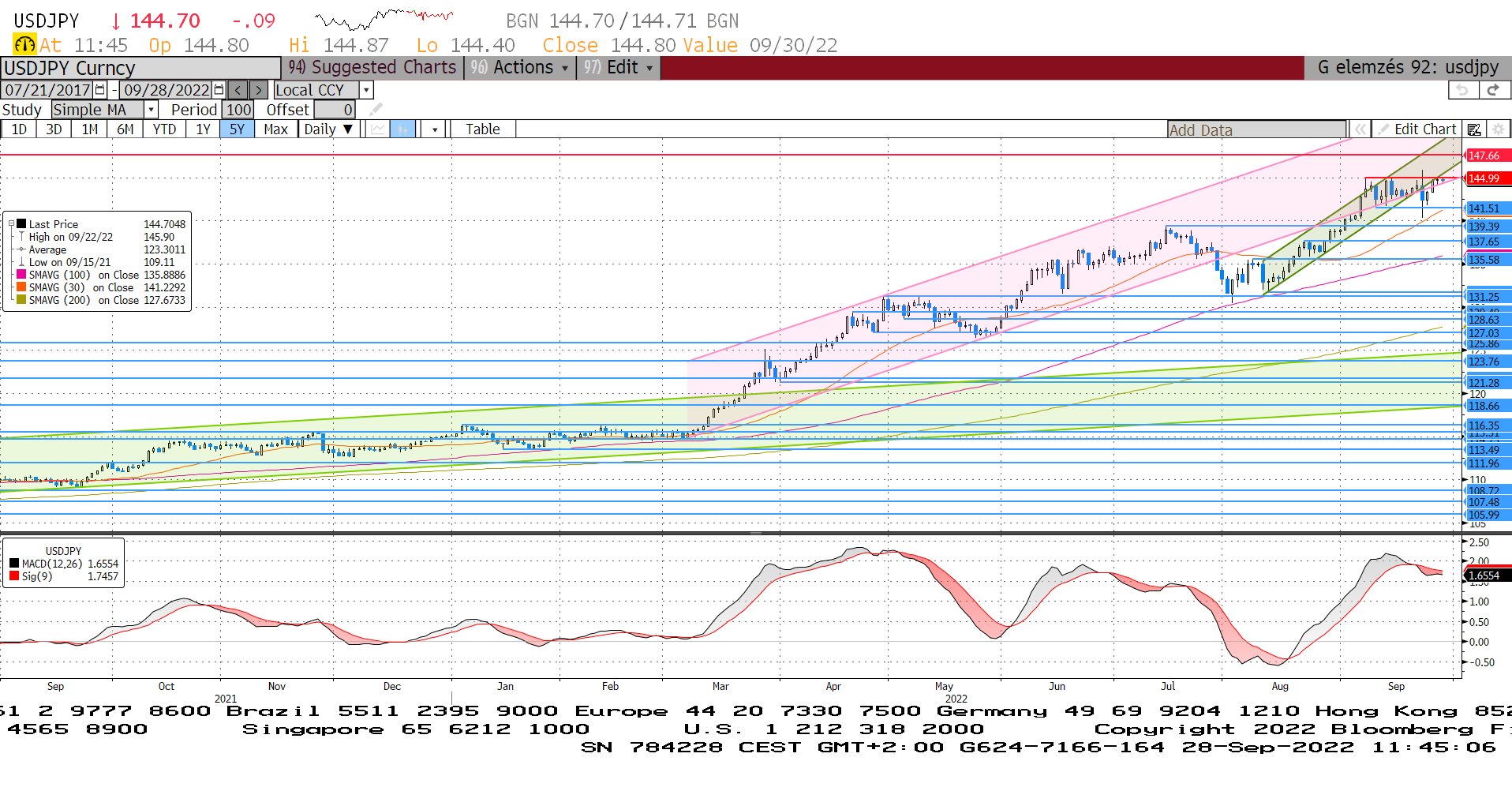Open chart settings gear icon

(x=1498, y=129)
